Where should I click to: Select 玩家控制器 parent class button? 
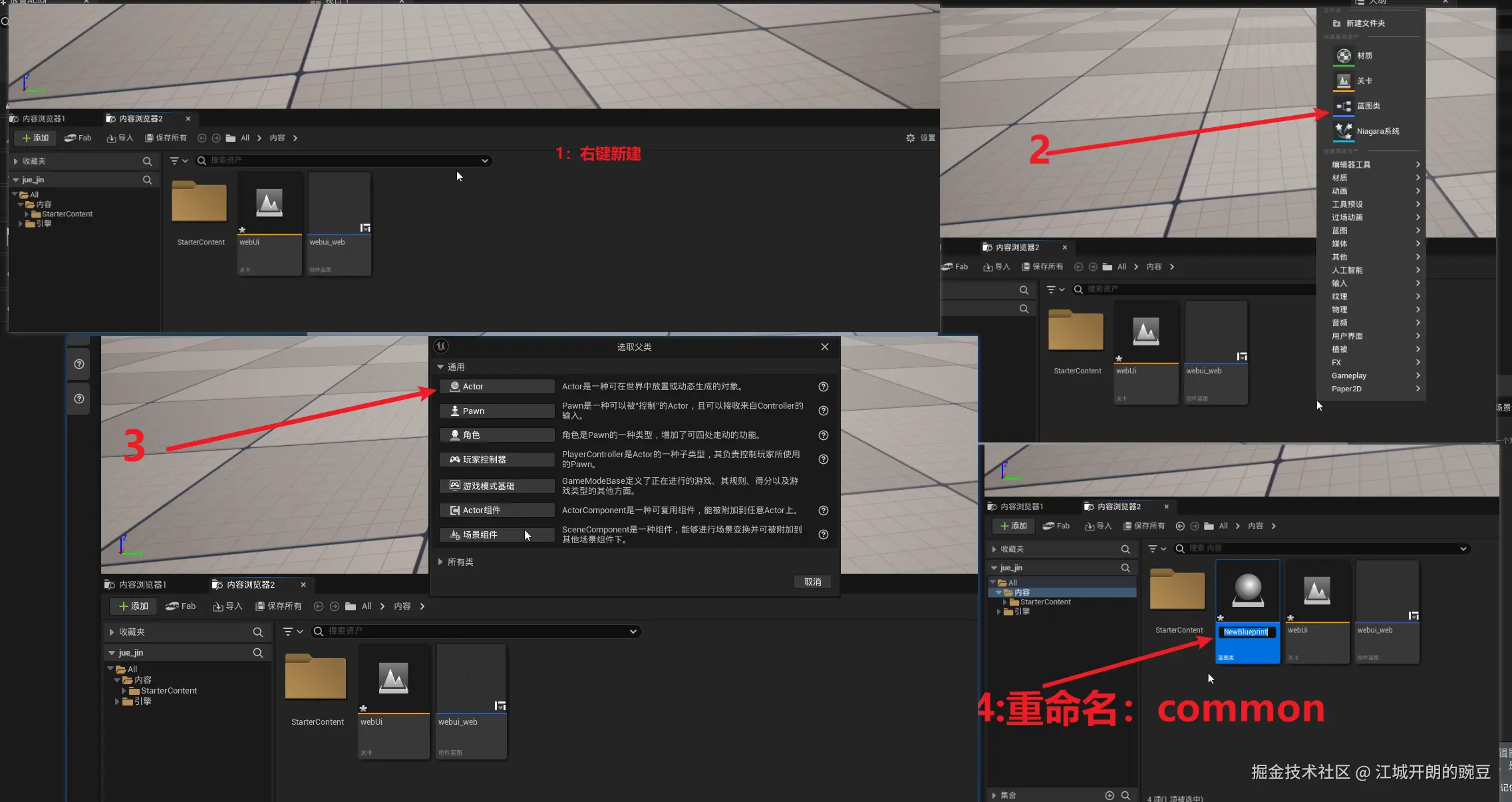point(496,460)
